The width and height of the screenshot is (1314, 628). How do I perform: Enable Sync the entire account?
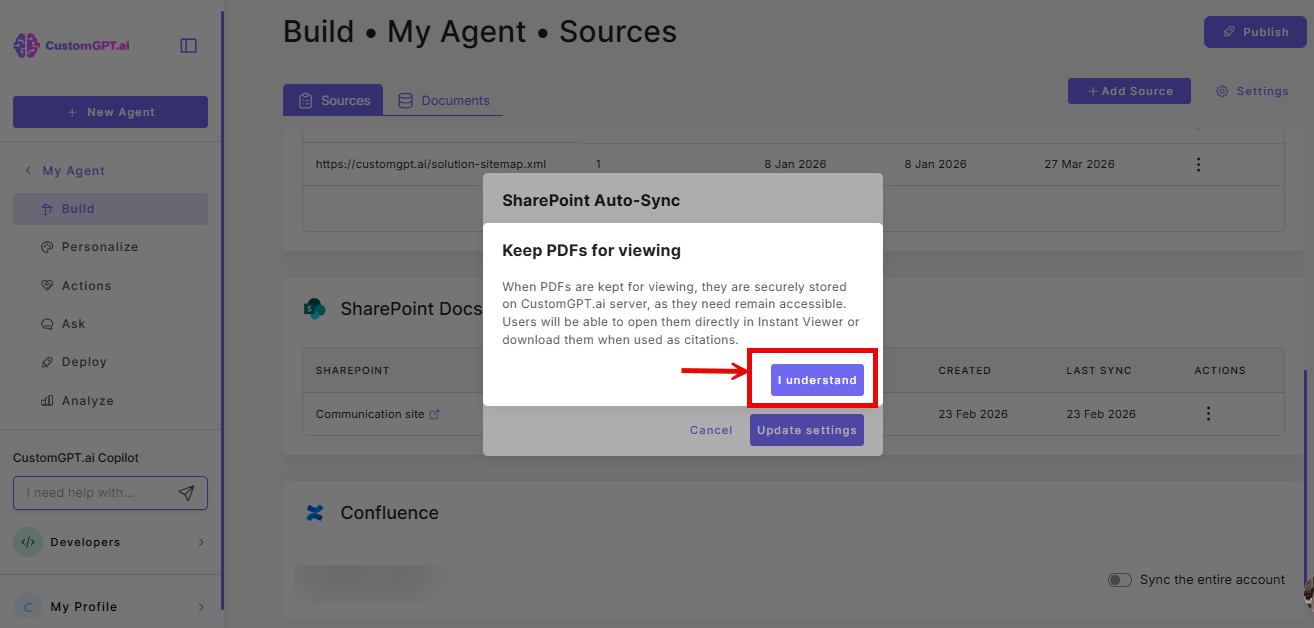1120,579
